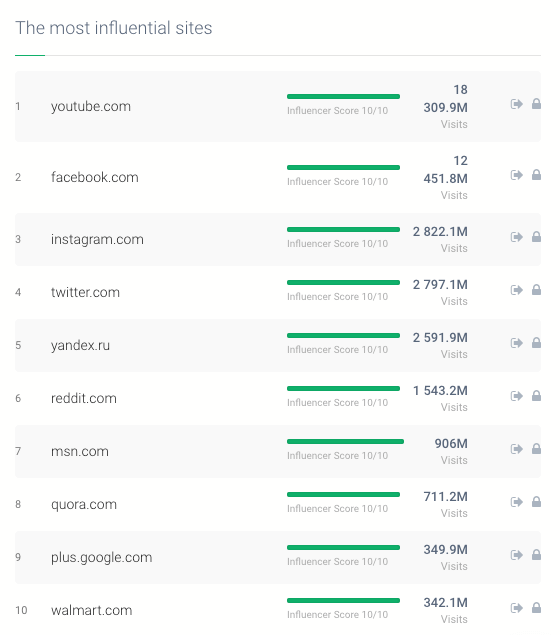
Task: Click the influencer score bar for msn.com
Action: (345, 441)
